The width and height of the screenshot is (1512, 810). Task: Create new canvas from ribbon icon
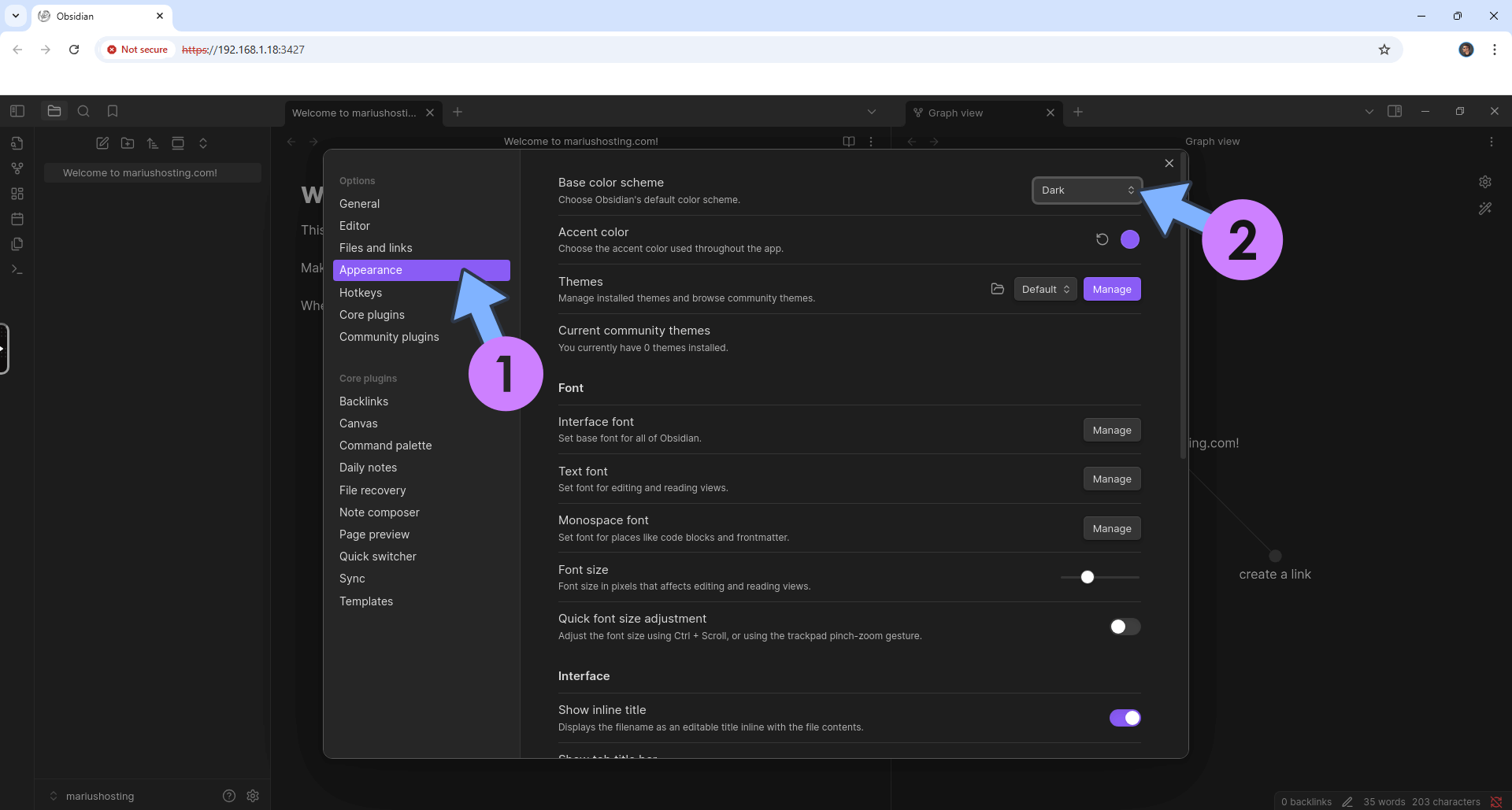coord(17,194)
